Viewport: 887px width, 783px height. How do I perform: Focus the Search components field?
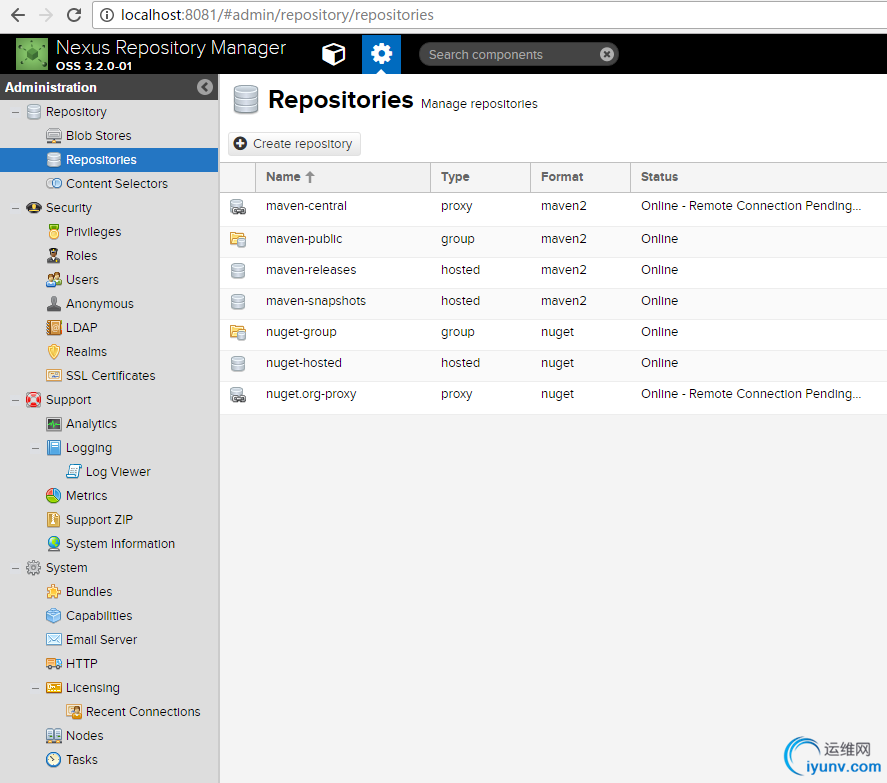(x=509, y=54)
